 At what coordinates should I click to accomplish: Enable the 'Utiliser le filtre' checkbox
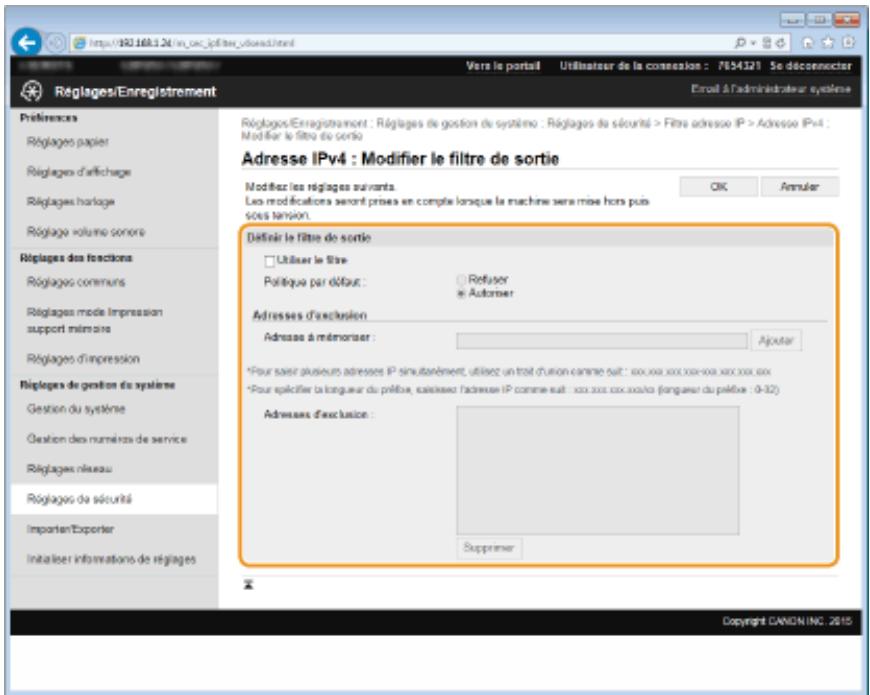coord(270,261)
